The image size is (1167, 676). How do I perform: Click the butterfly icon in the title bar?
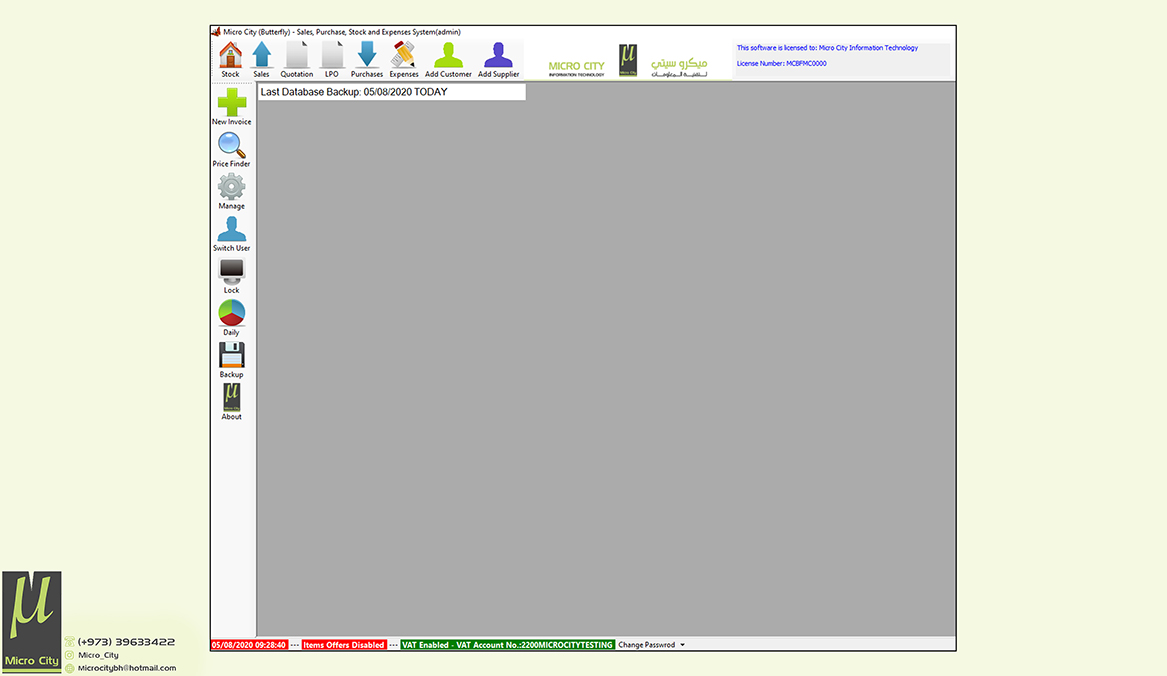tap(216, 32)
